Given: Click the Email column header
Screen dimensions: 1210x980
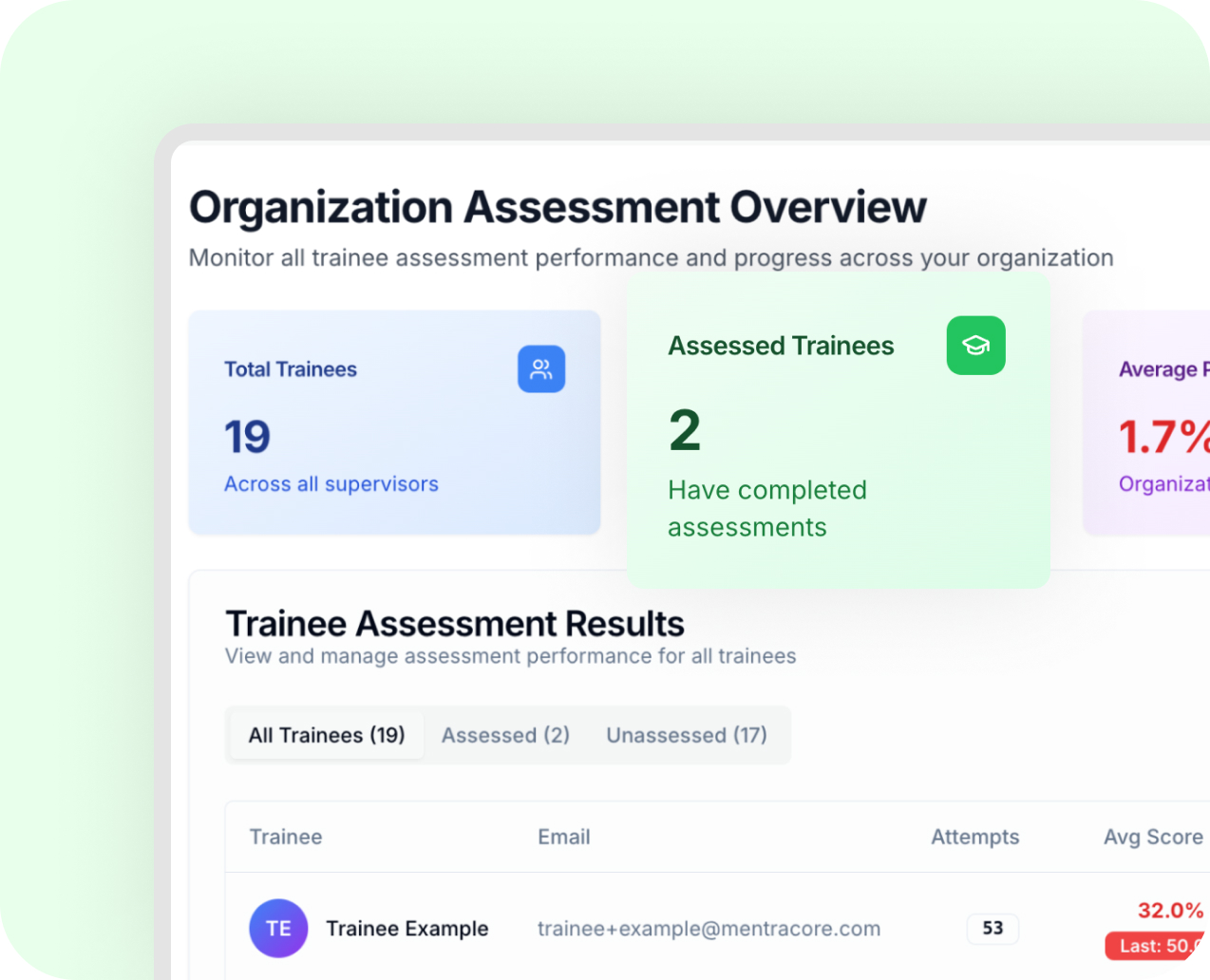Looking at the screenshot, I should 564,838.
